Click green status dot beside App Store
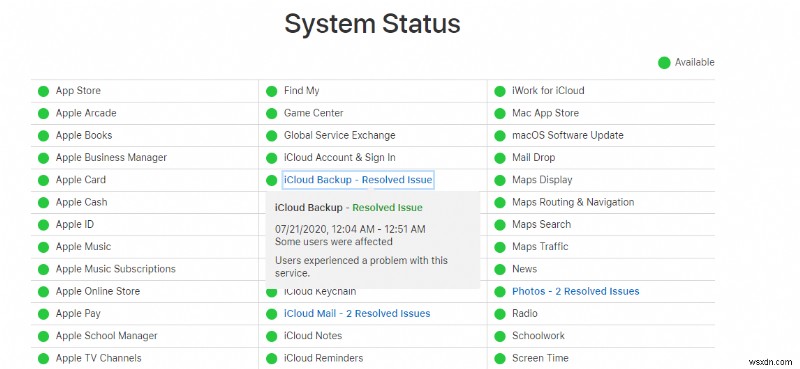Image resolution: width=800 pixels, height=369 pixels. (43, 91)
